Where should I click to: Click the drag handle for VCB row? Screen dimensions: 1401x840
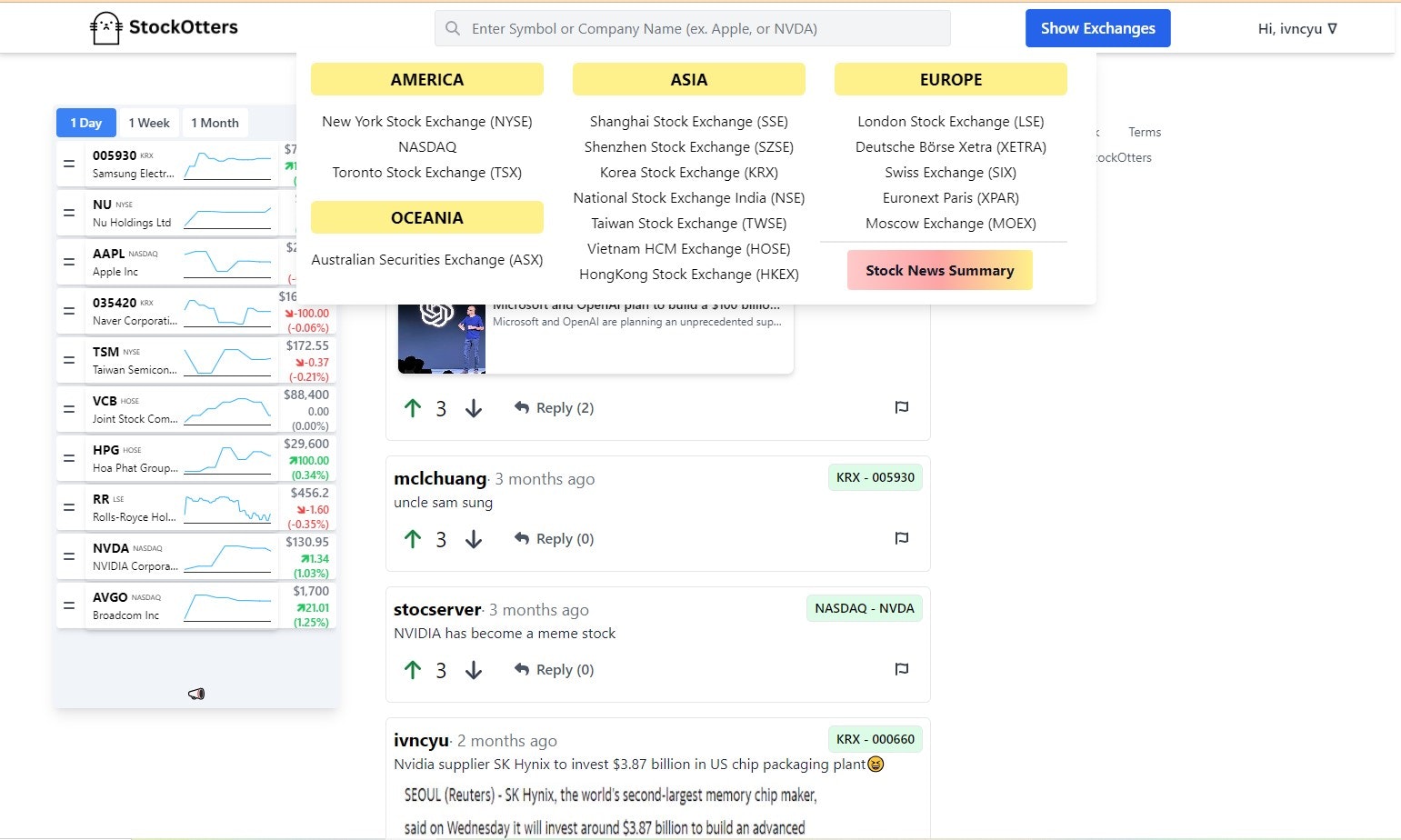69,410
